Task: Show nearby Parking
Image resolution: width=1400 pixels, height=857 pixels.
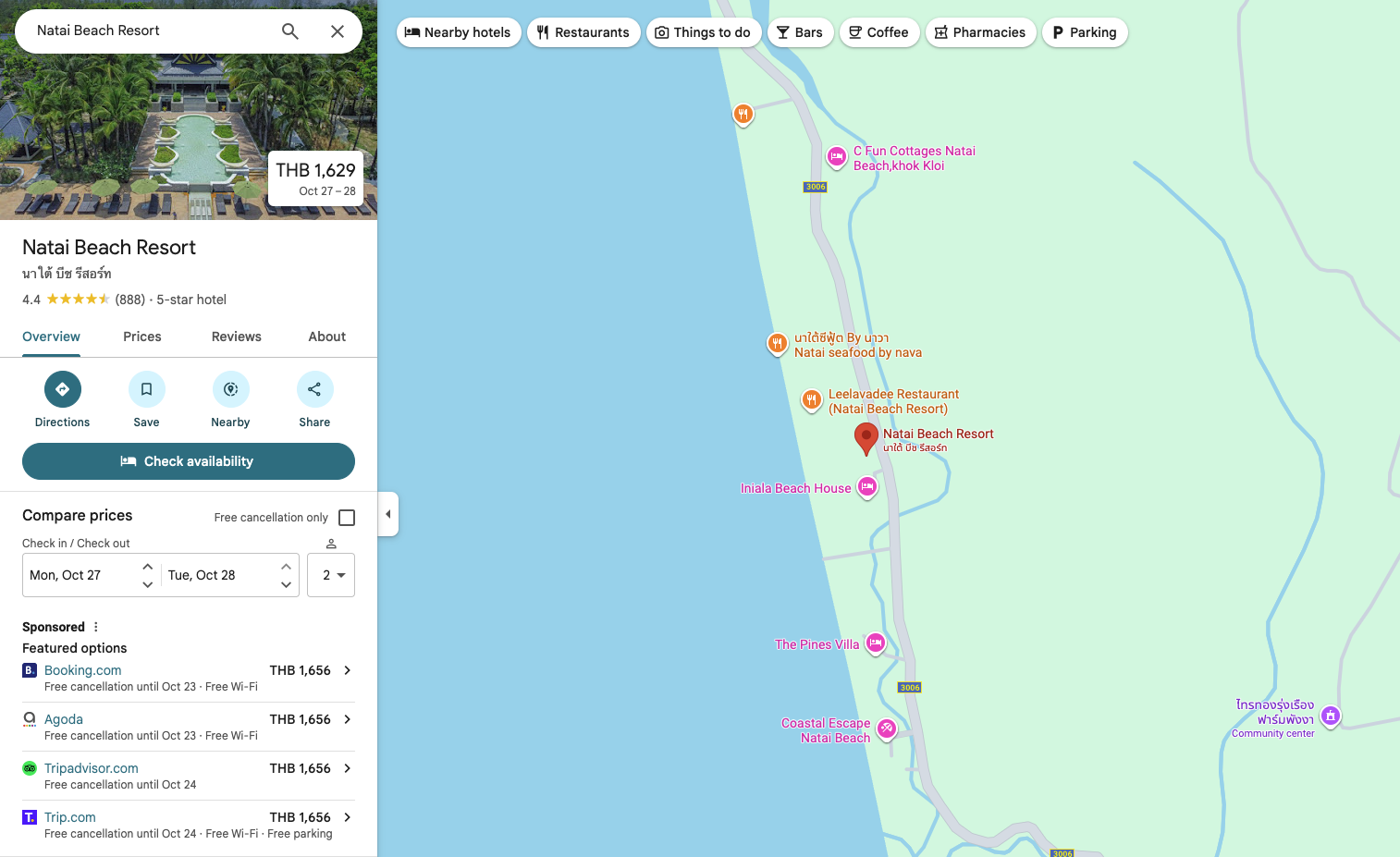Action: click(1085, 32)
